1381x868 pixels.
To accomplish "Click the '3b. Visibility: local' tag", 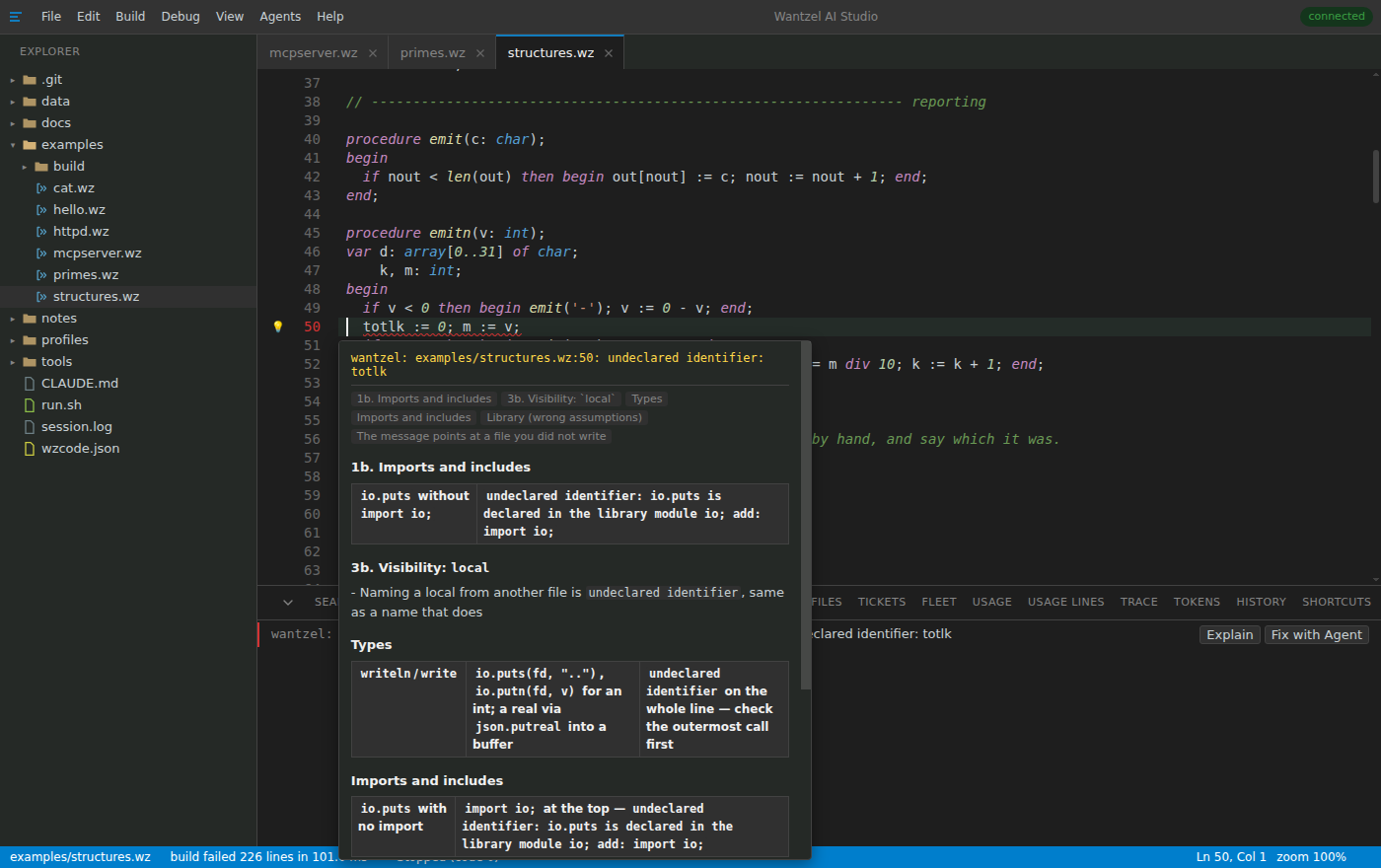I will [561, 399].
